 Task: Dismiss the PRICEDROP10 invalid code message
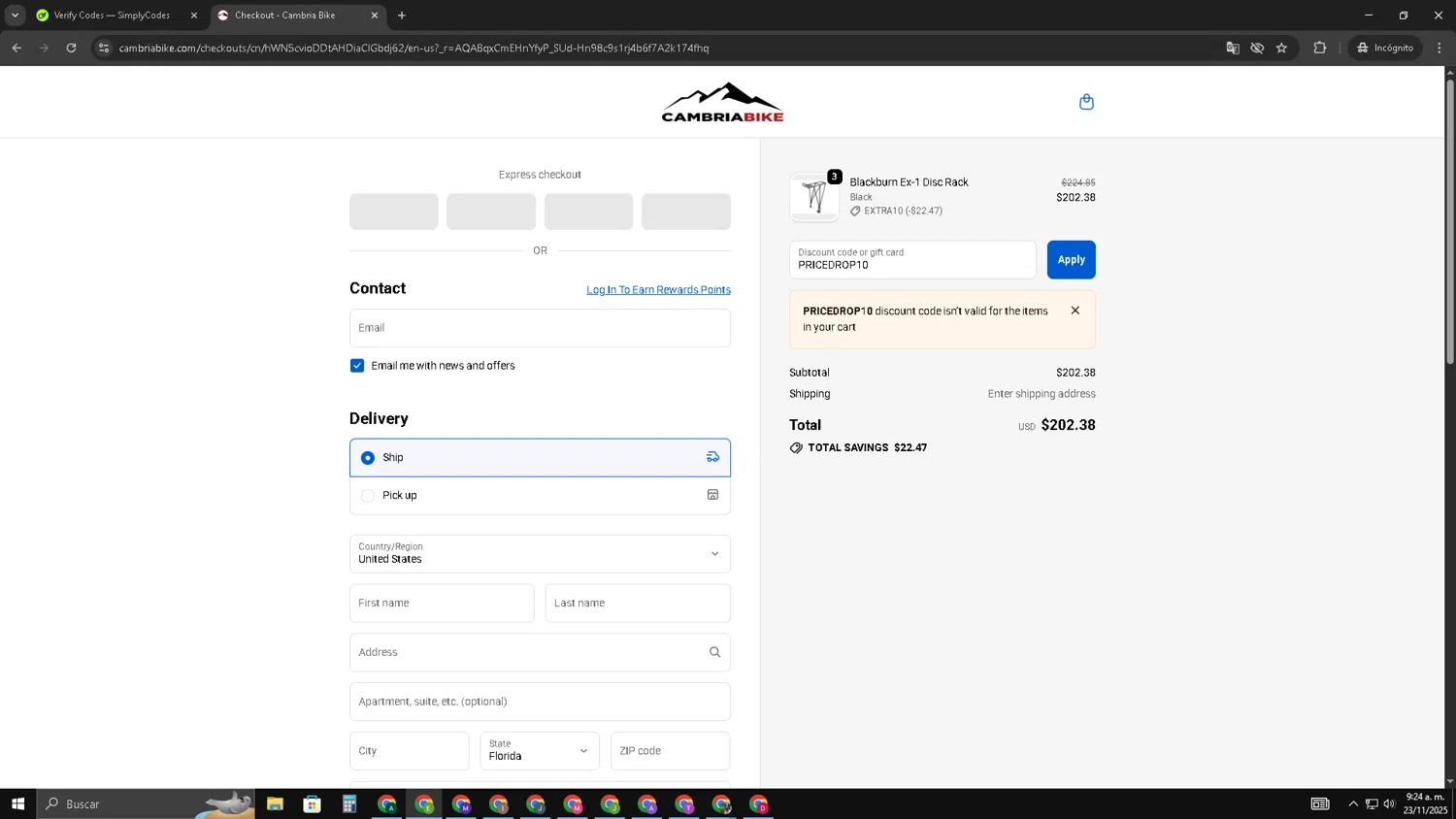coord(1075,311)
